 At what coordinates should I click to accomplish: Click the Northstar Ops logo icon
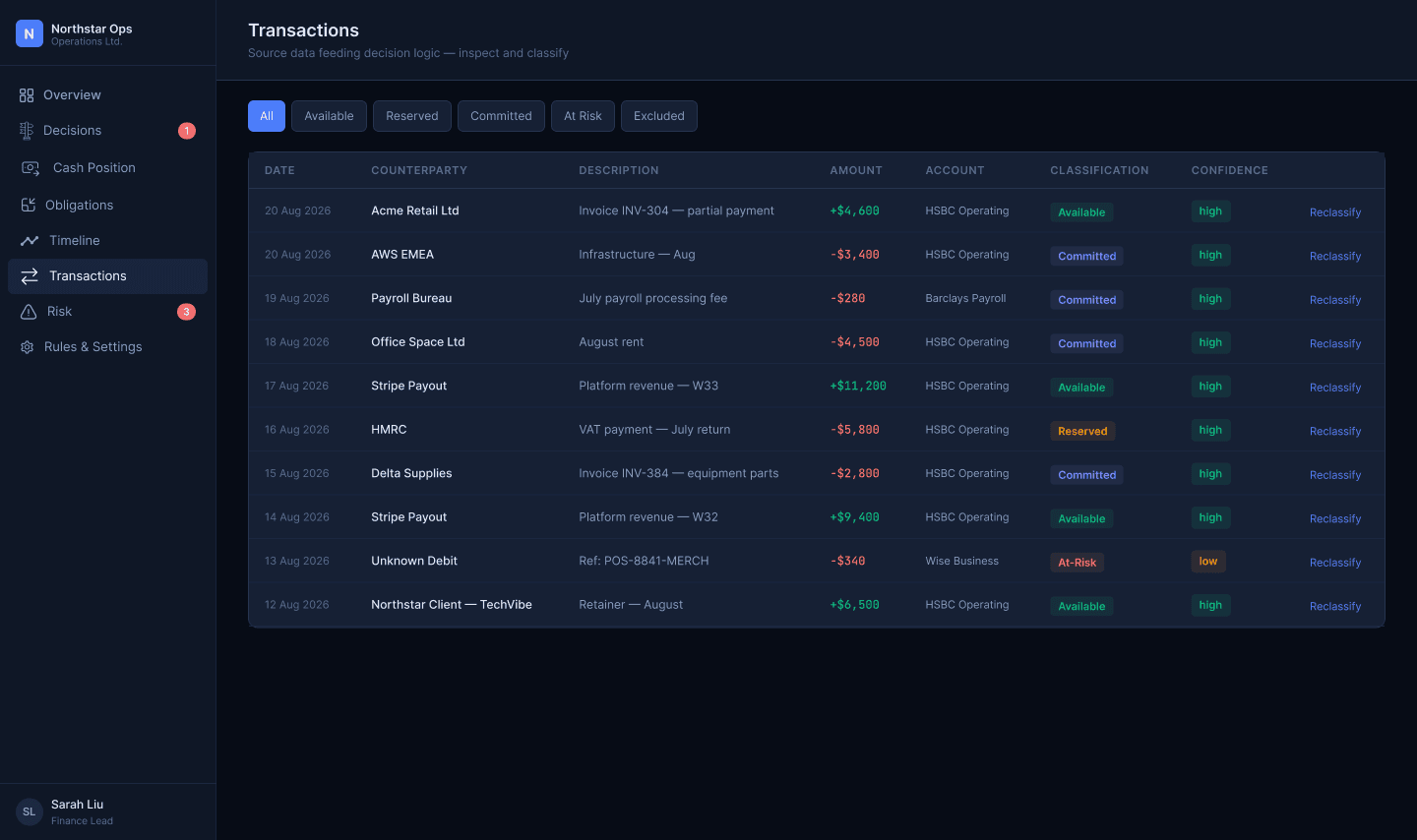(x=30, y=33)
